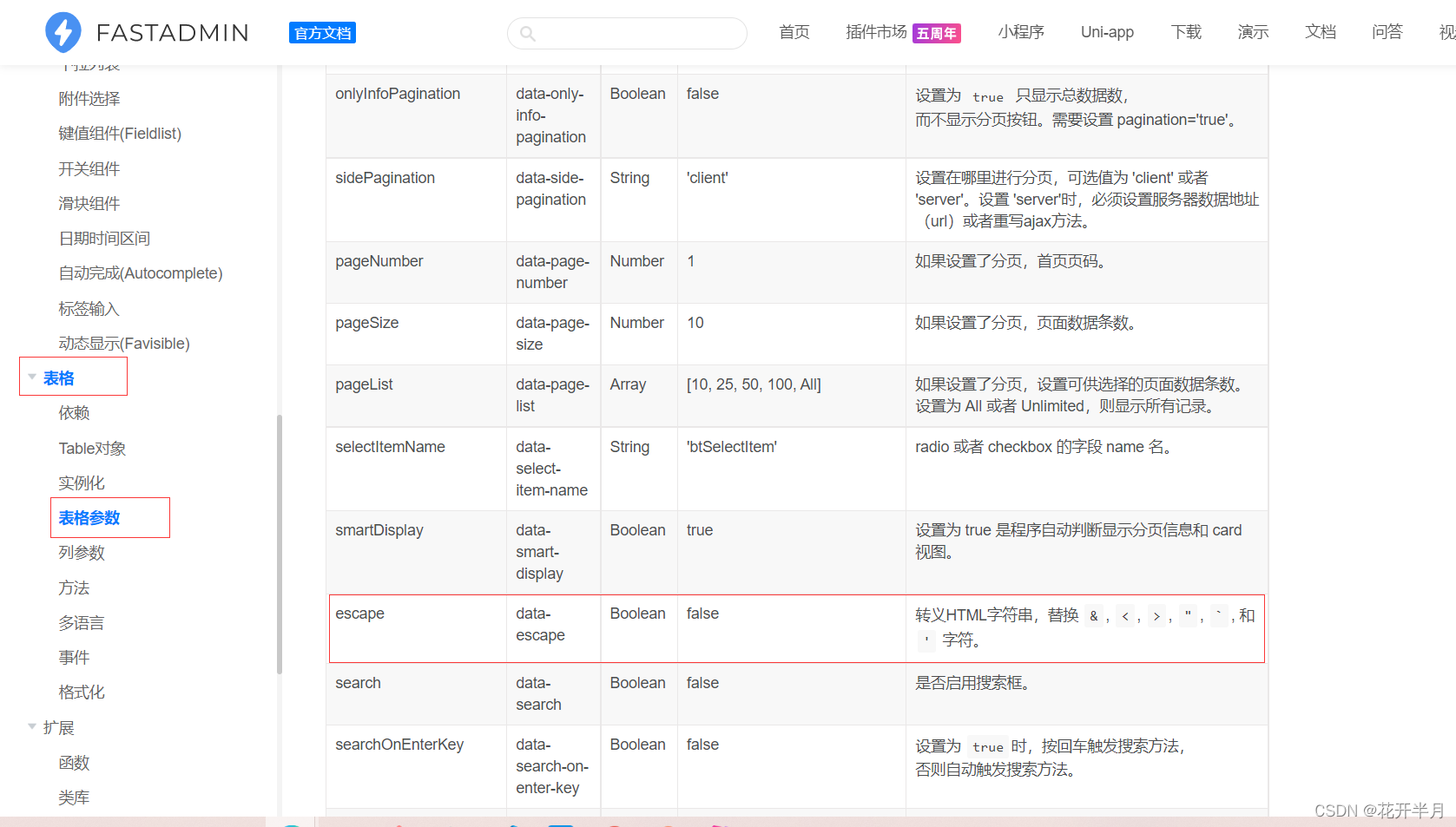Viewport: 1456px width, 827px height.
Task: Collapse the 表格 section in the sidebar
Action: tap(32, 377)
